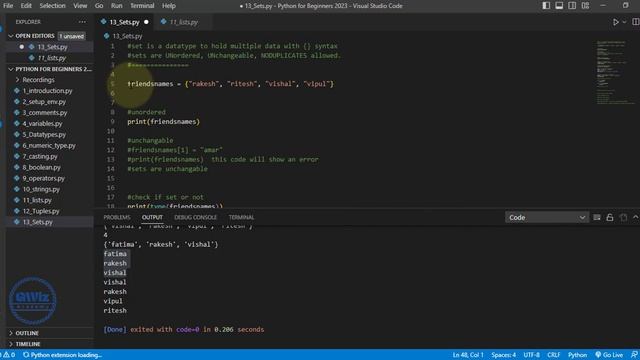Run Python file play button
Screen dimensions: 640x360
616,22
